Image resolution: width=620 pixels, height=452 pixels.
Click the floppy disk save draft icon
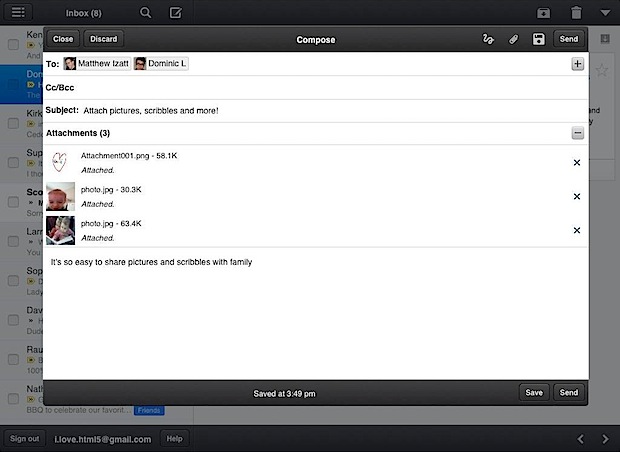coord(538,39)
